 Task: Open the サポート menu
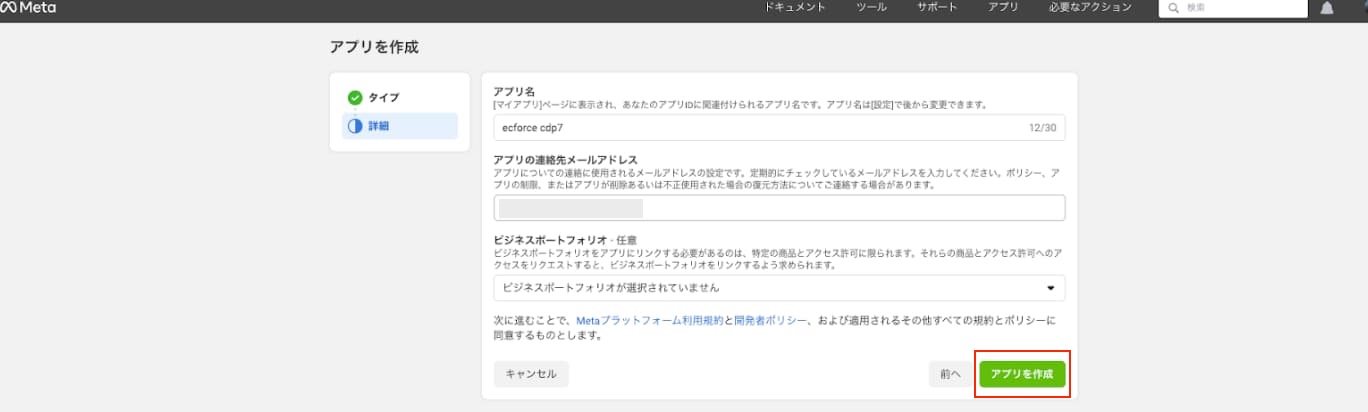pyautogui.click(x=937, y=7)
